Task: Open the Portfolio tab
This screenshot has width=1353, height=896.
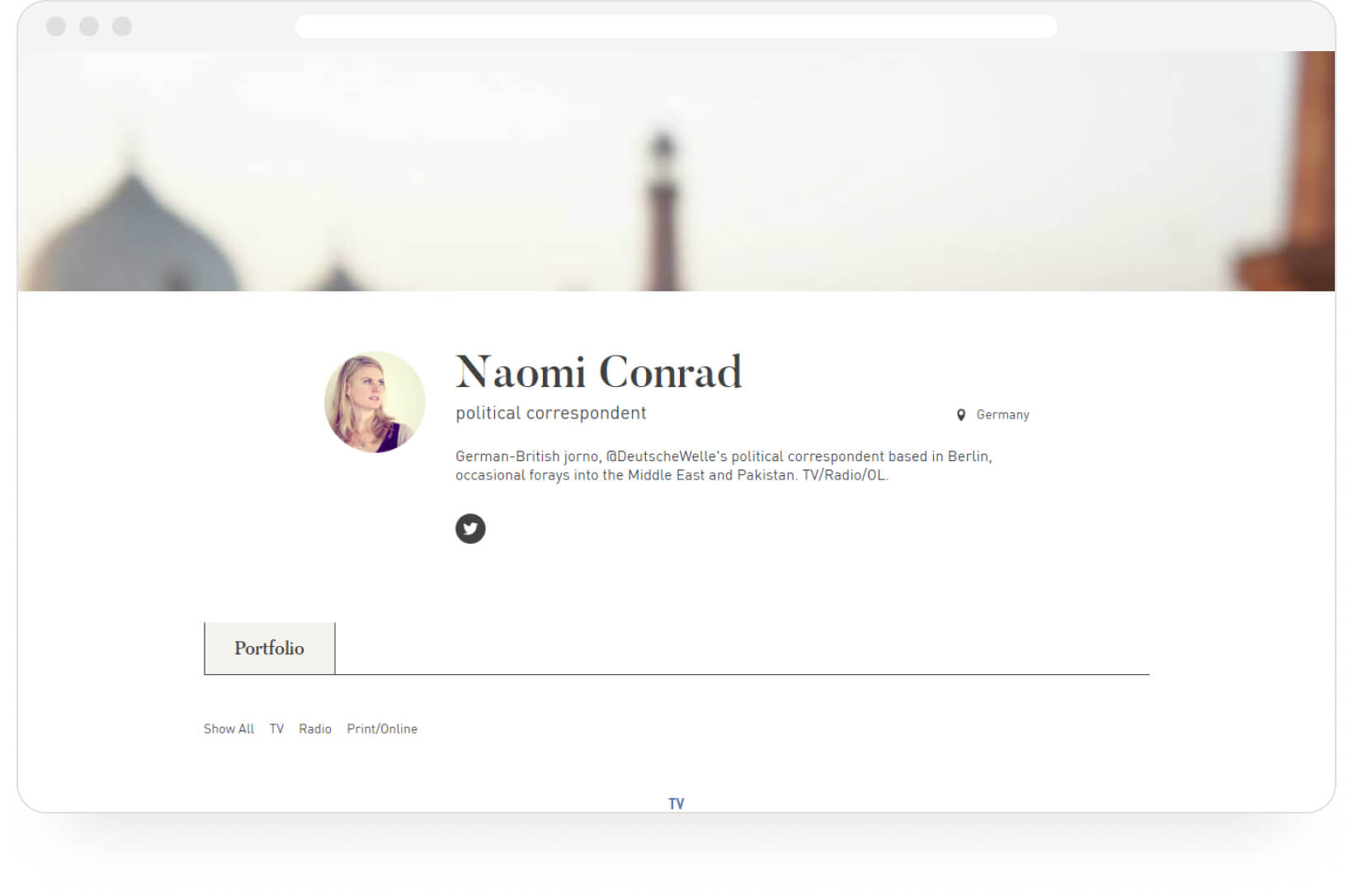Action: (270, 648)
